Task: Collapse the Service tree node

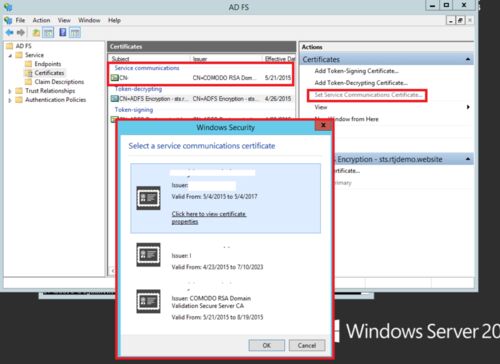Action: tap(10, 55)
